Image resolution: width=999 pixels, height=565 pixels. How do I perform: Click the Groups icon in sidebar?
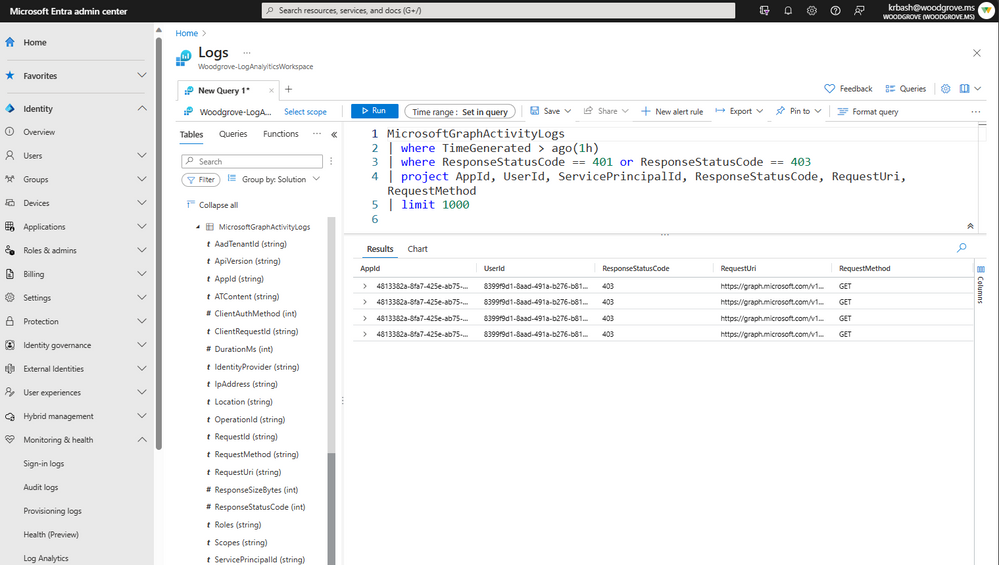pos(10,179)
